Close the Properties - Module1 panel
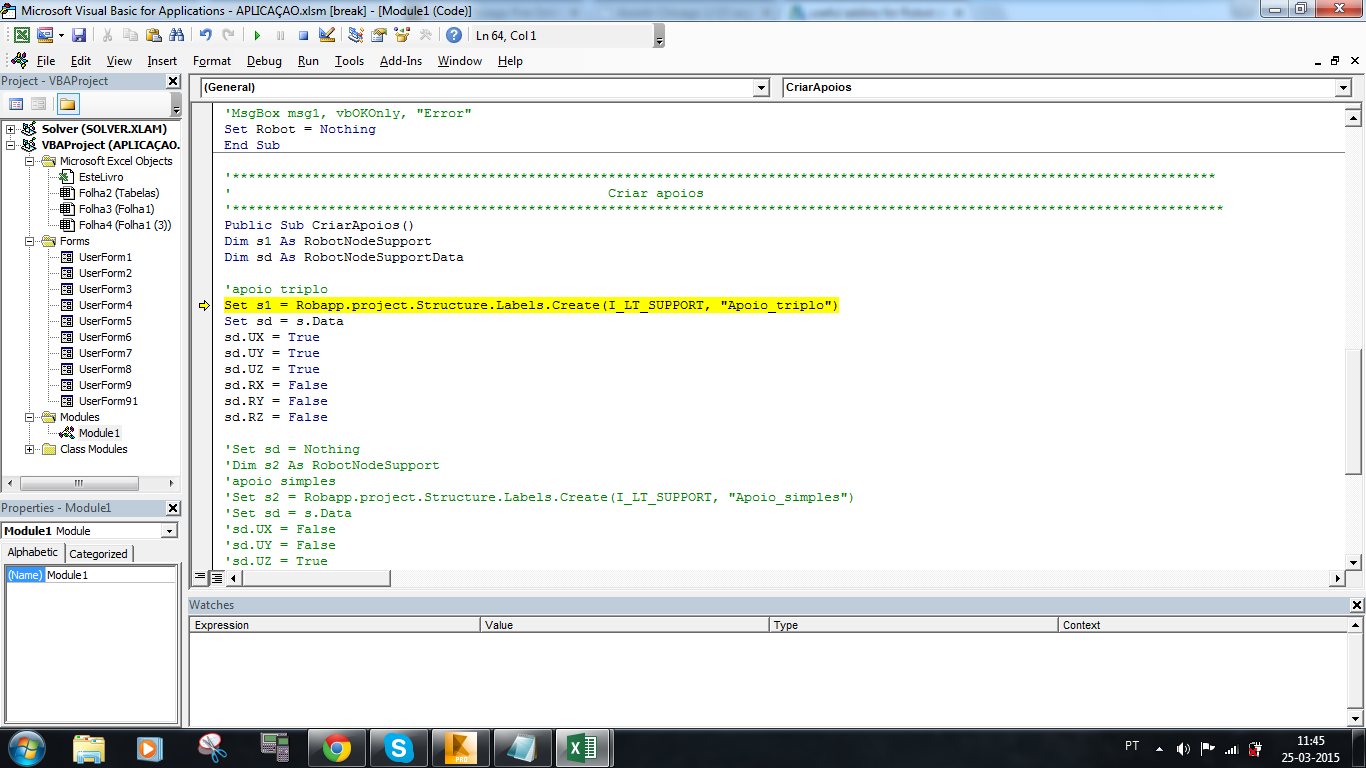The width and height of the screenshot is (1366, 768). pyautogui.click(x=173, y=508)
